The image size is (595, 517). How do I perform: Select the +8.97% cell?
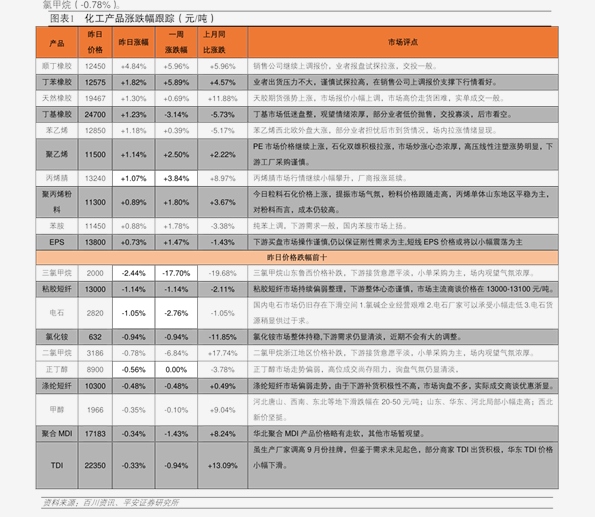pyautogui.click(x=223, y=178)
